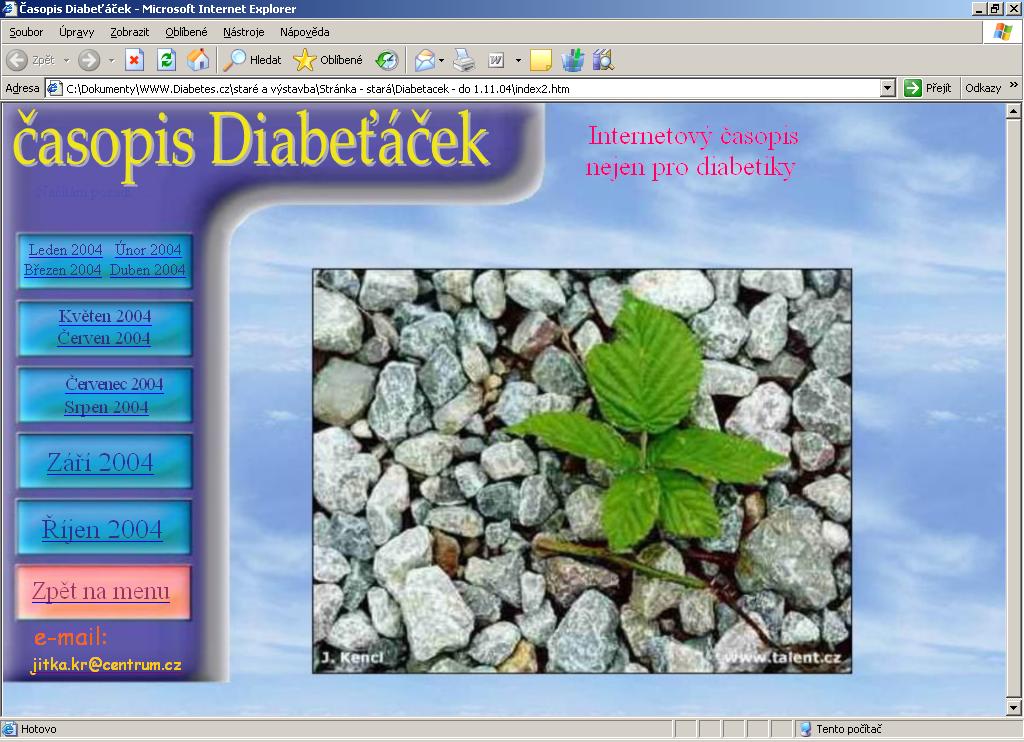1024x742 pixels.
Task: Click the Back (Zpět) arrow button
Action: 31,61
